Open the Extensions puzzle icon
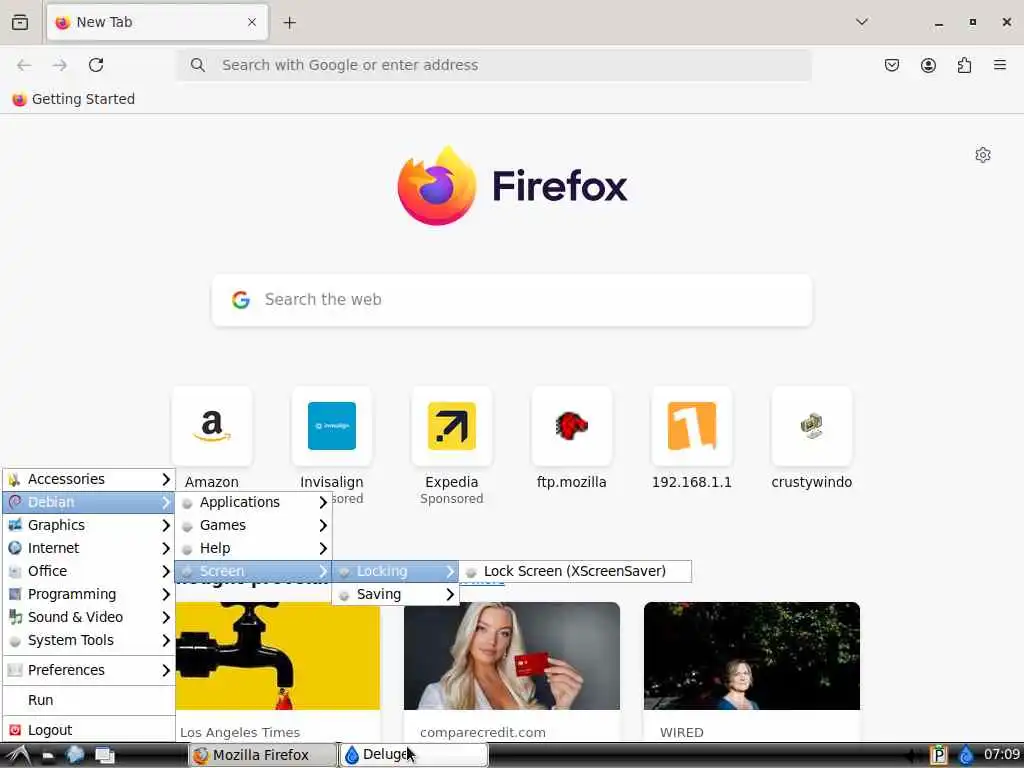The image size is (1024, 768). (964, 65)
